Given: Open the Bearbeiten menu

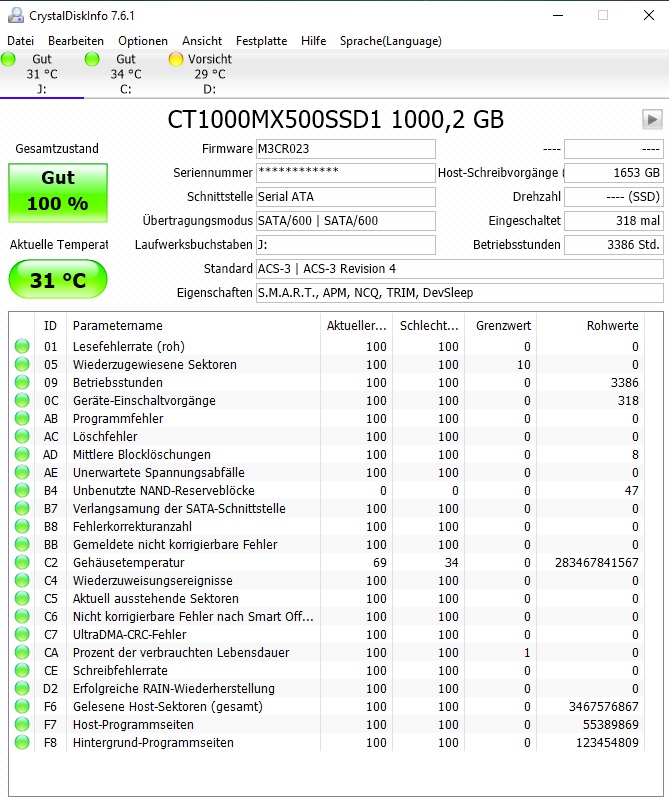Looking at the screenshot, I should tap(76, 41).
